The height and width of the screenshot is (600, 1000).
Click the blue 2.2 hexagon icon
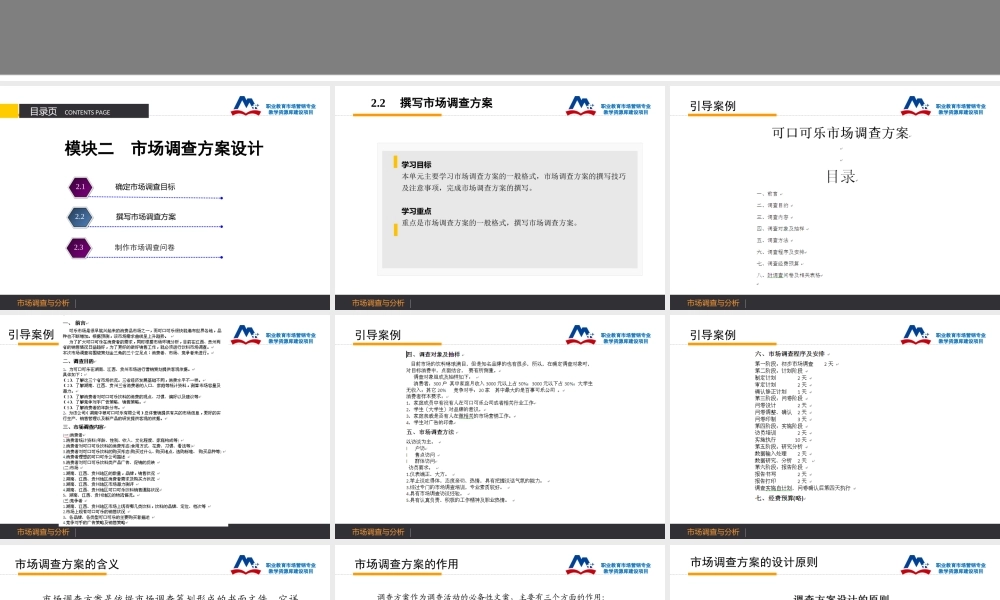(x=80, y=216)
